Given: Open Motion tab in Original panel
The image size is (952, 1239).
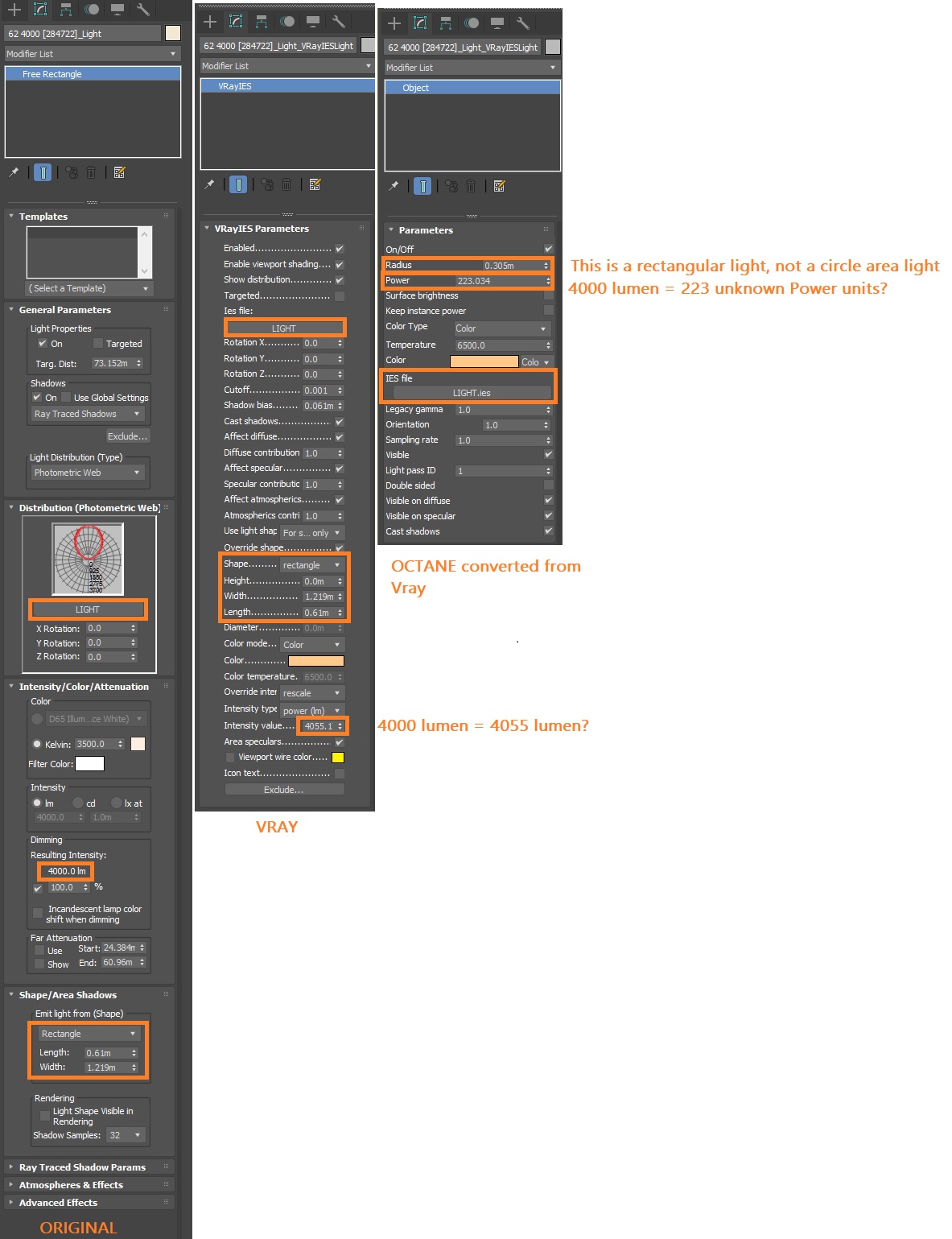Looking at the screenshot, I should (92, 10).
